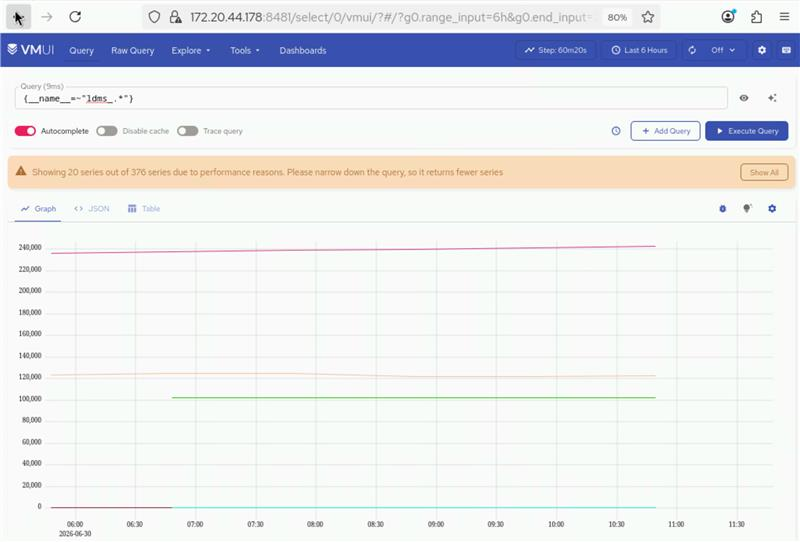This screenshot has height=542, width=800.
Task: Click the warning triangle icon
Action: (x=21, y=171)
